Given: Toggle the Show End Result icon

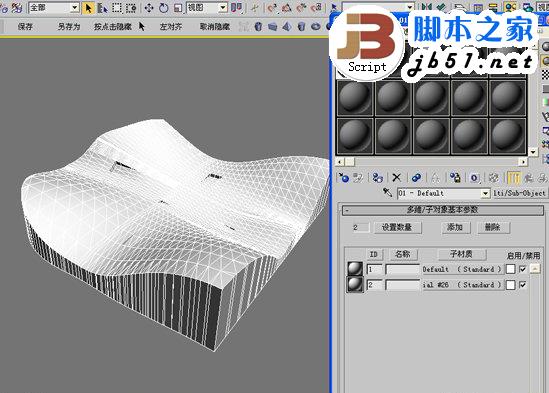Looking at the screenshot, I should point(513,178).
